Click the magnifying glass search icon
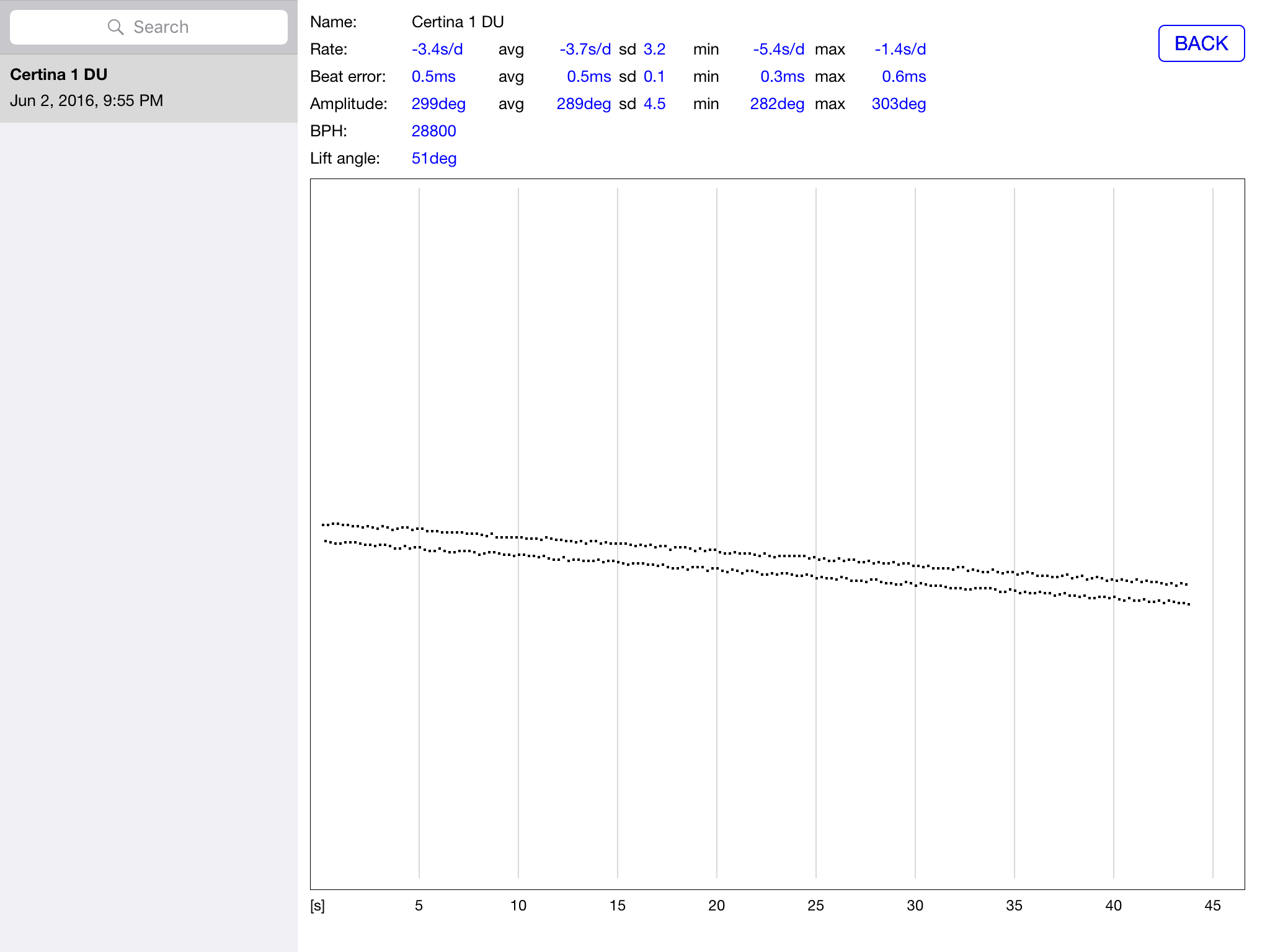1270x952 pixels. pyautogui.click(x=115, y=27)
